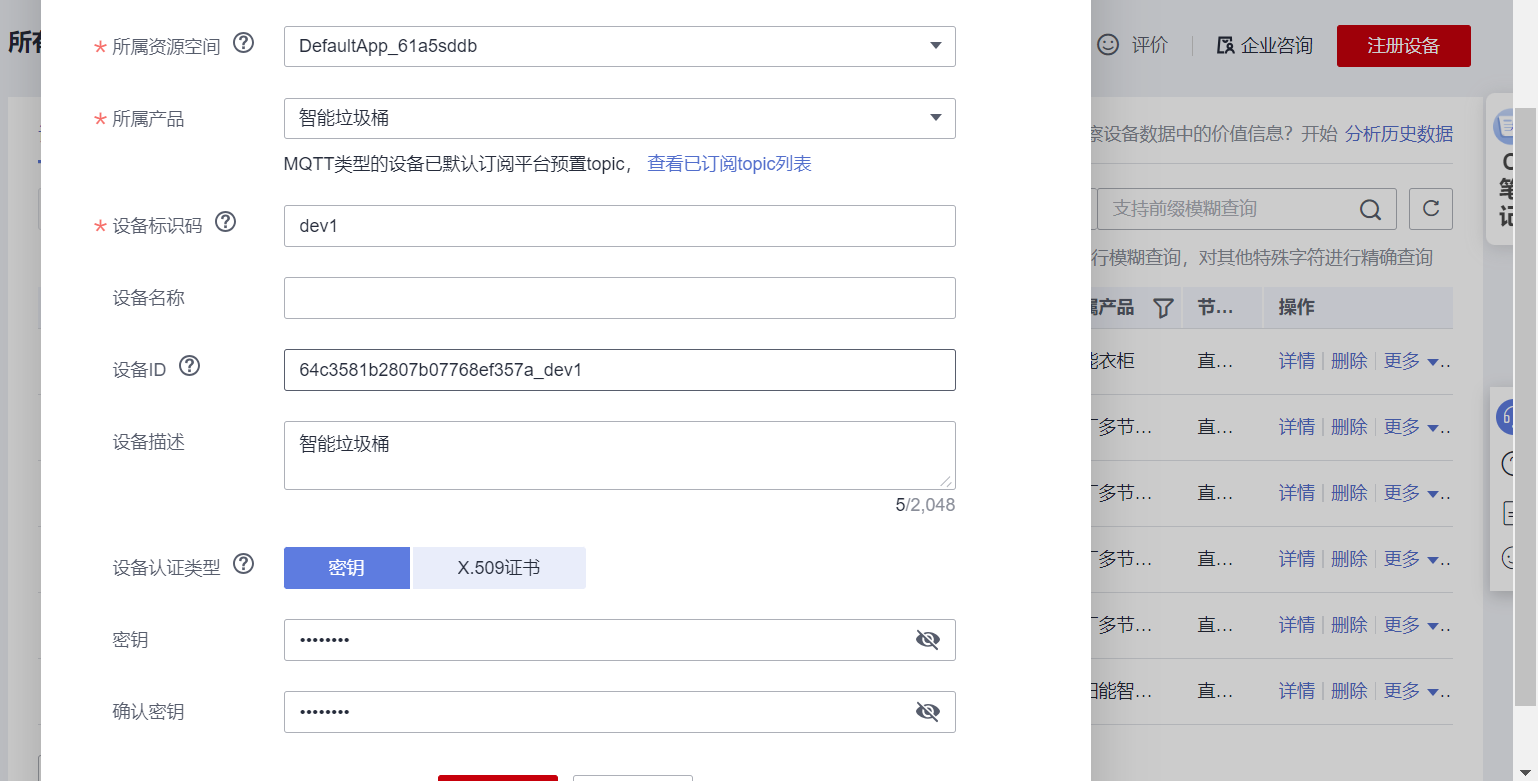1538x781 pixels.
Task: Focus the 确认密钥 password field
Action: click(620, 712)
